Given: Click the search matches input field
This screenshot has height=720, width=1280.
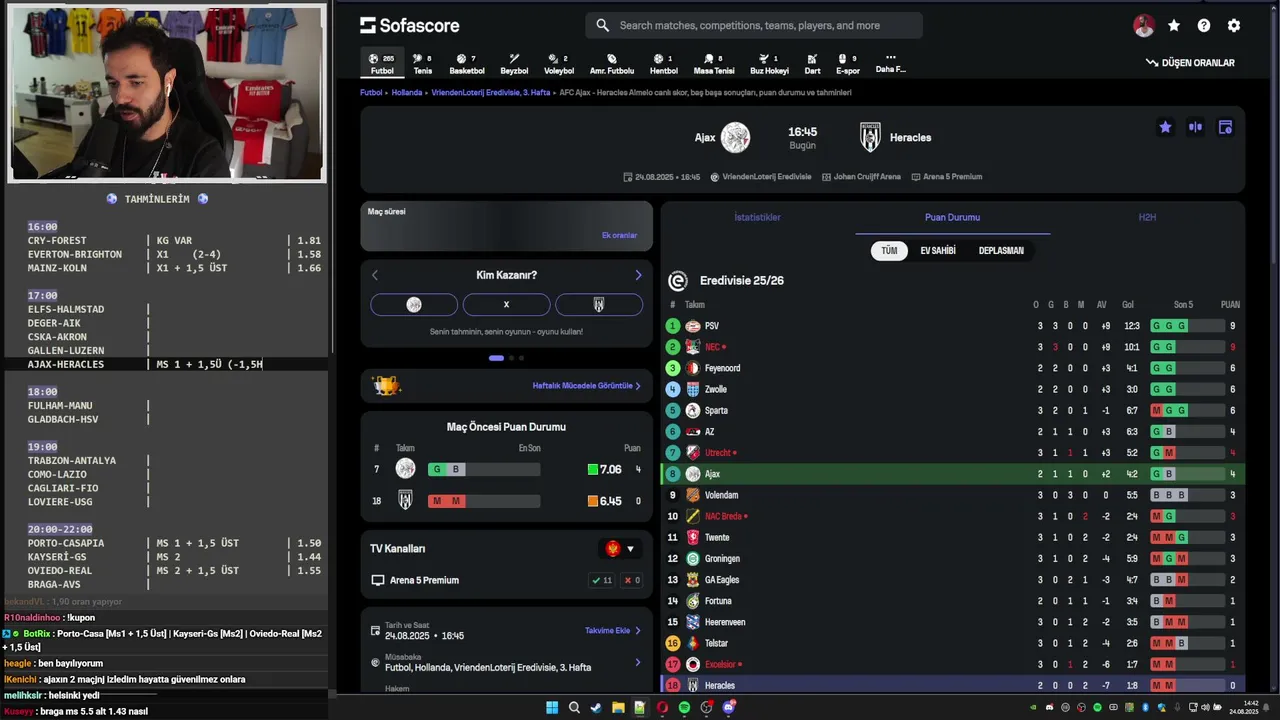Looking at the screenshot, I should click(754, 25).
